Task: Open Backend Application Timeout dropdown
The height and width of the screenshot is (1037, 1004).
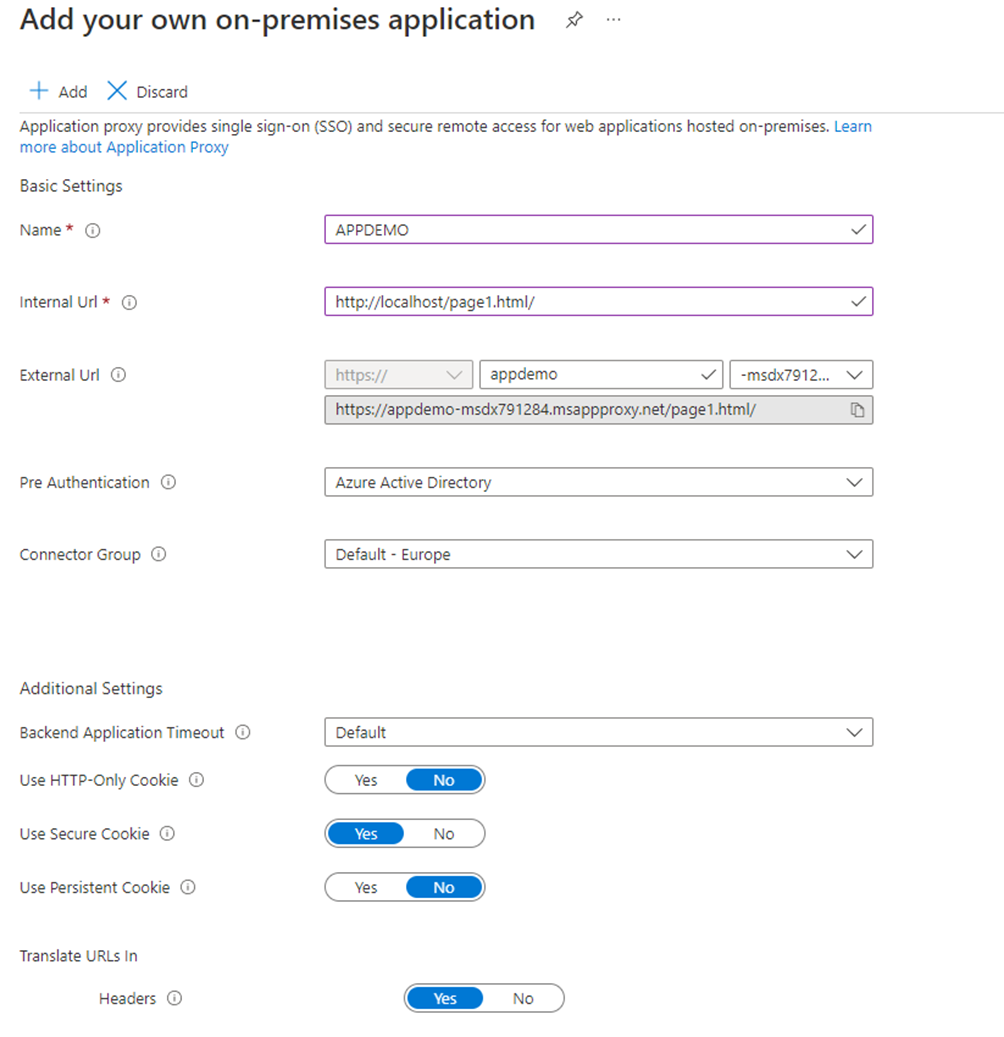Action: click(598, 732)
